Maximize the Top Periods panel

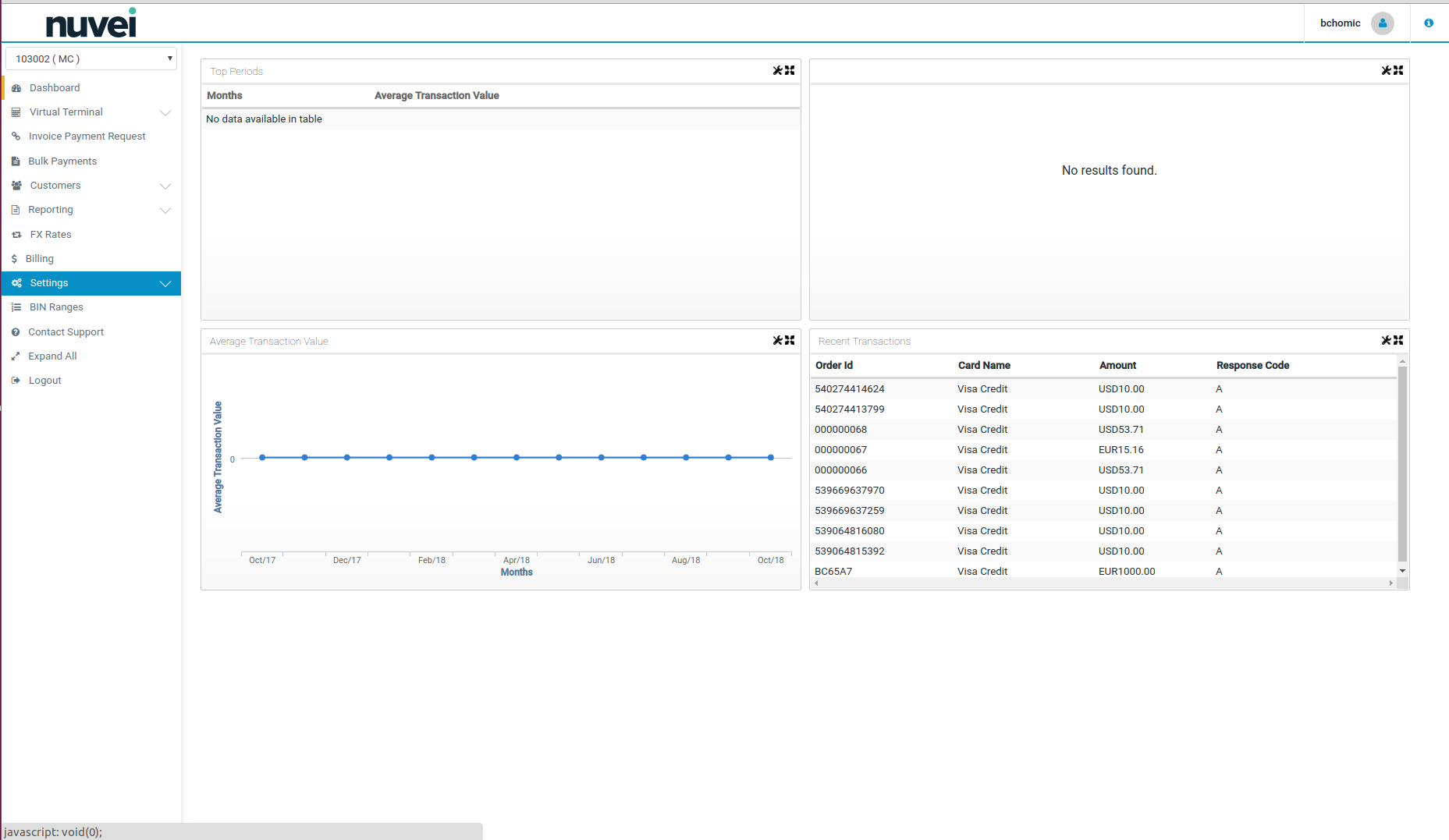point(790,70)
